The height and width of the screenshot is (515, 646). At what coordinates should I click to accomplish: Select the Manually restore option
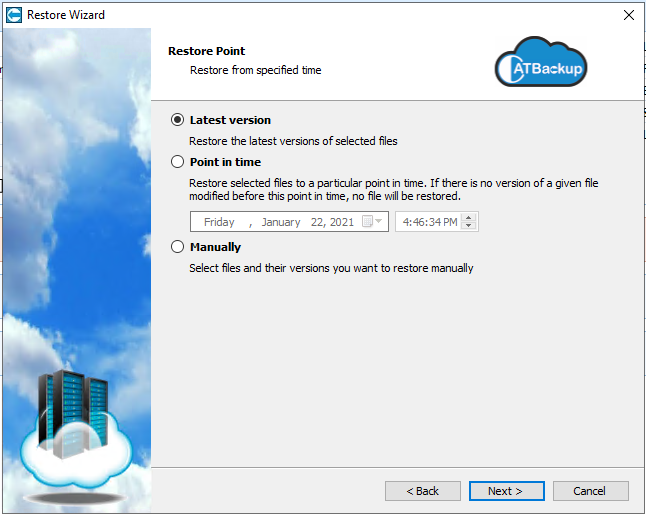tap(178, 247)
